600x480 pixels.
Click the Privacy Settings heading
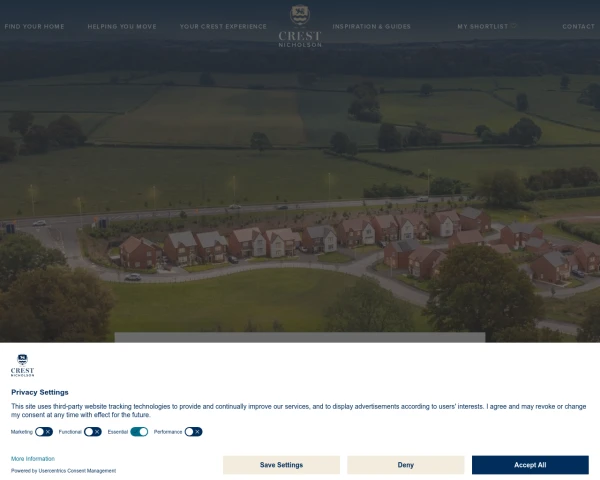point(40,392)
